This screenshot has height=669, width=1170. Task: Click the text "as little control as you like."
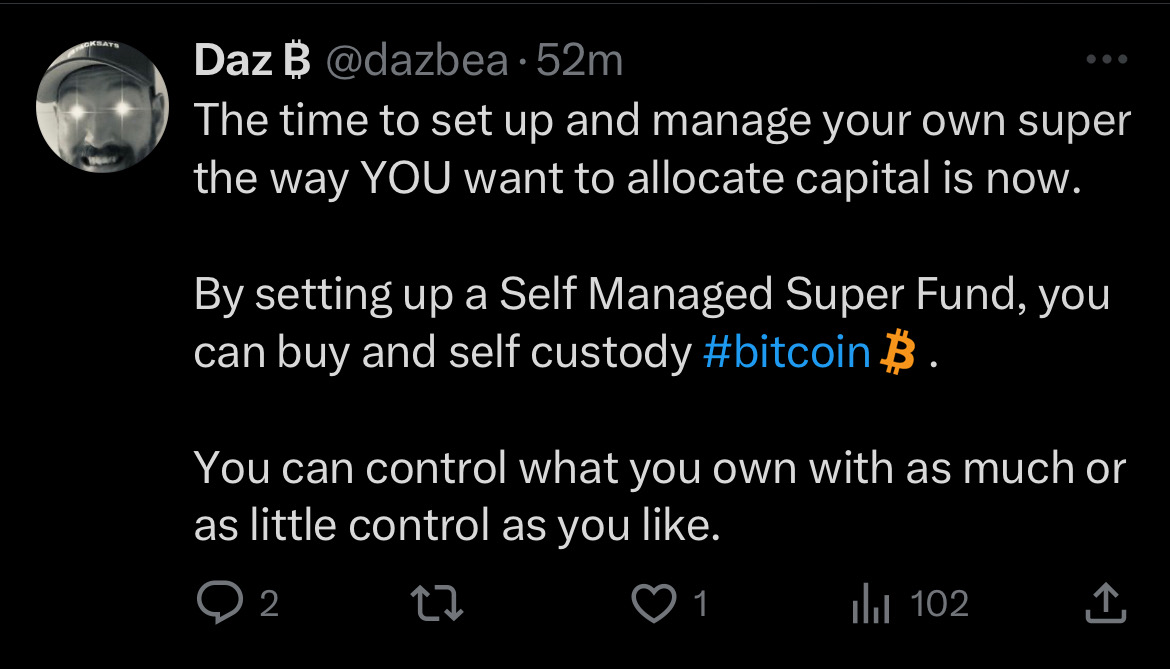(x=457, y=525)
